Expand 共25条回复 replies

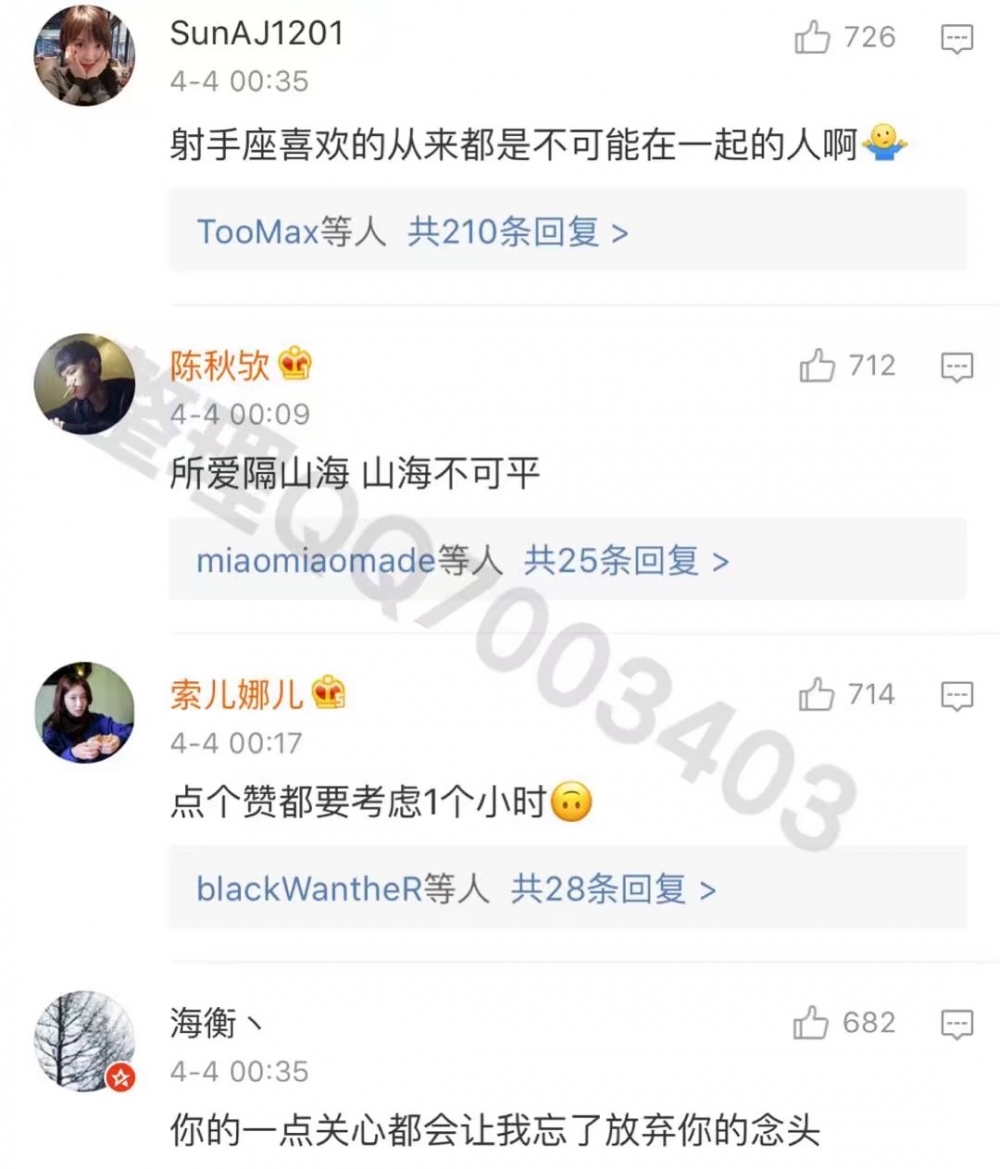(x=626, y=561)
